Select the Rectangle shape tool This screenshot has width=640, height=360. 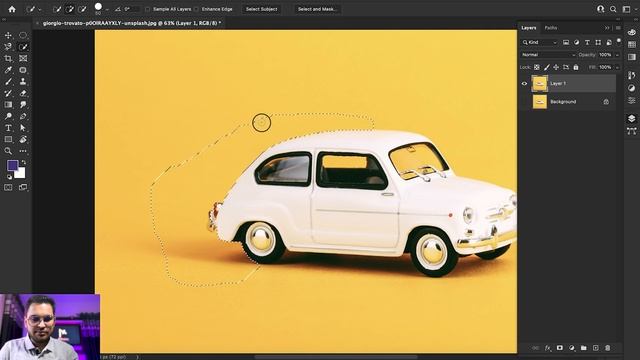[8, 139]
